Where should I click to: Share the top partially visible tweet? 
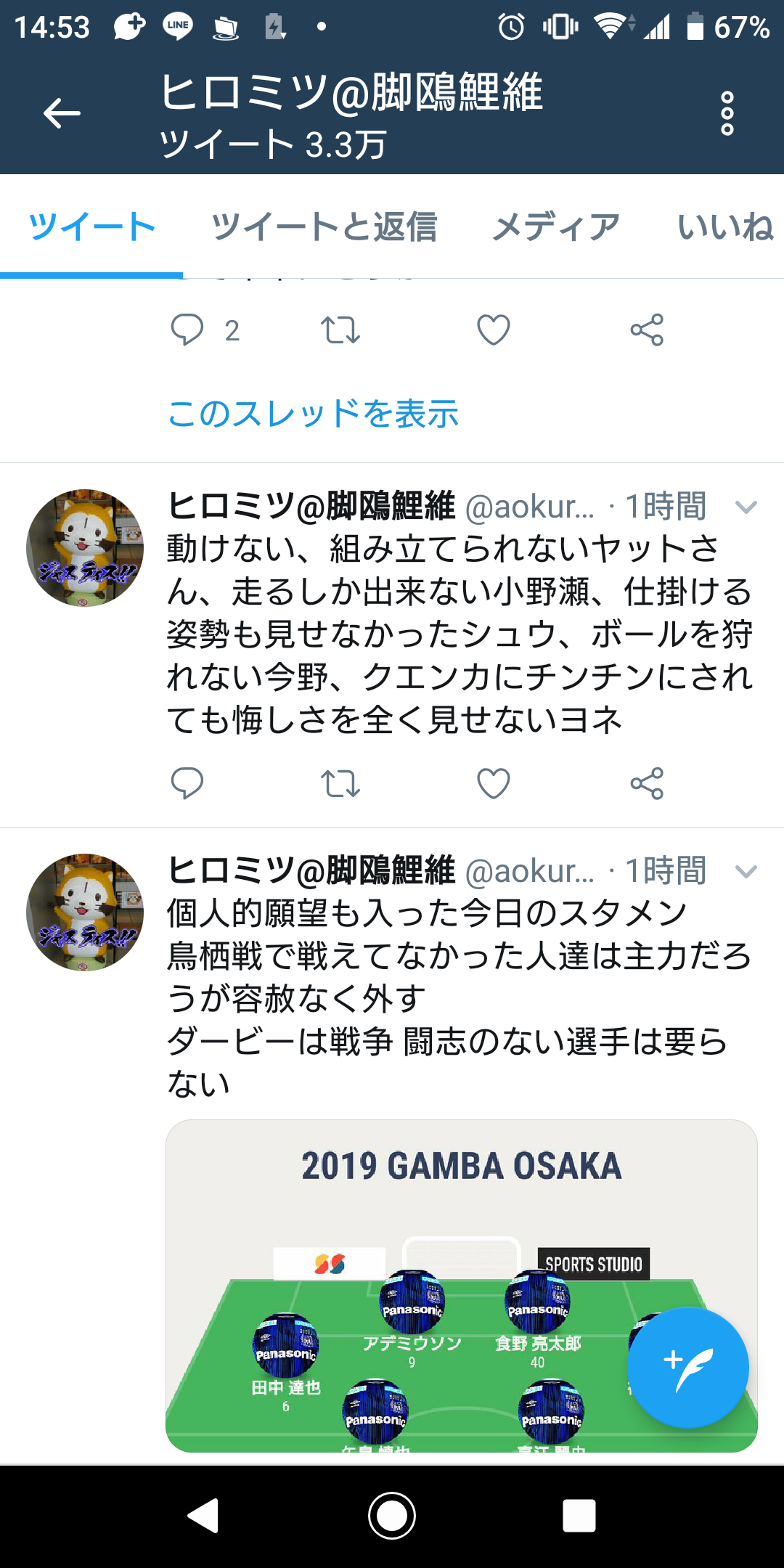click(647, 330)
